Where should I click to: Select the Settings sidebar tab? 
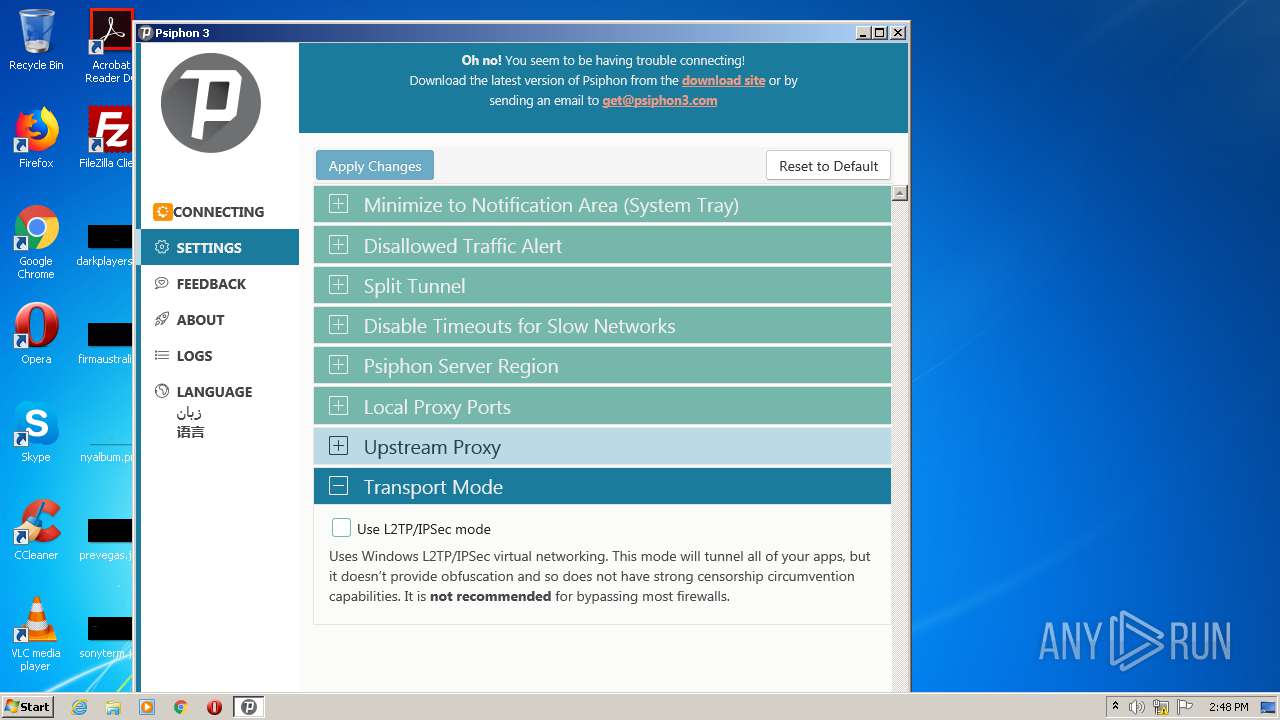(220, 248)
